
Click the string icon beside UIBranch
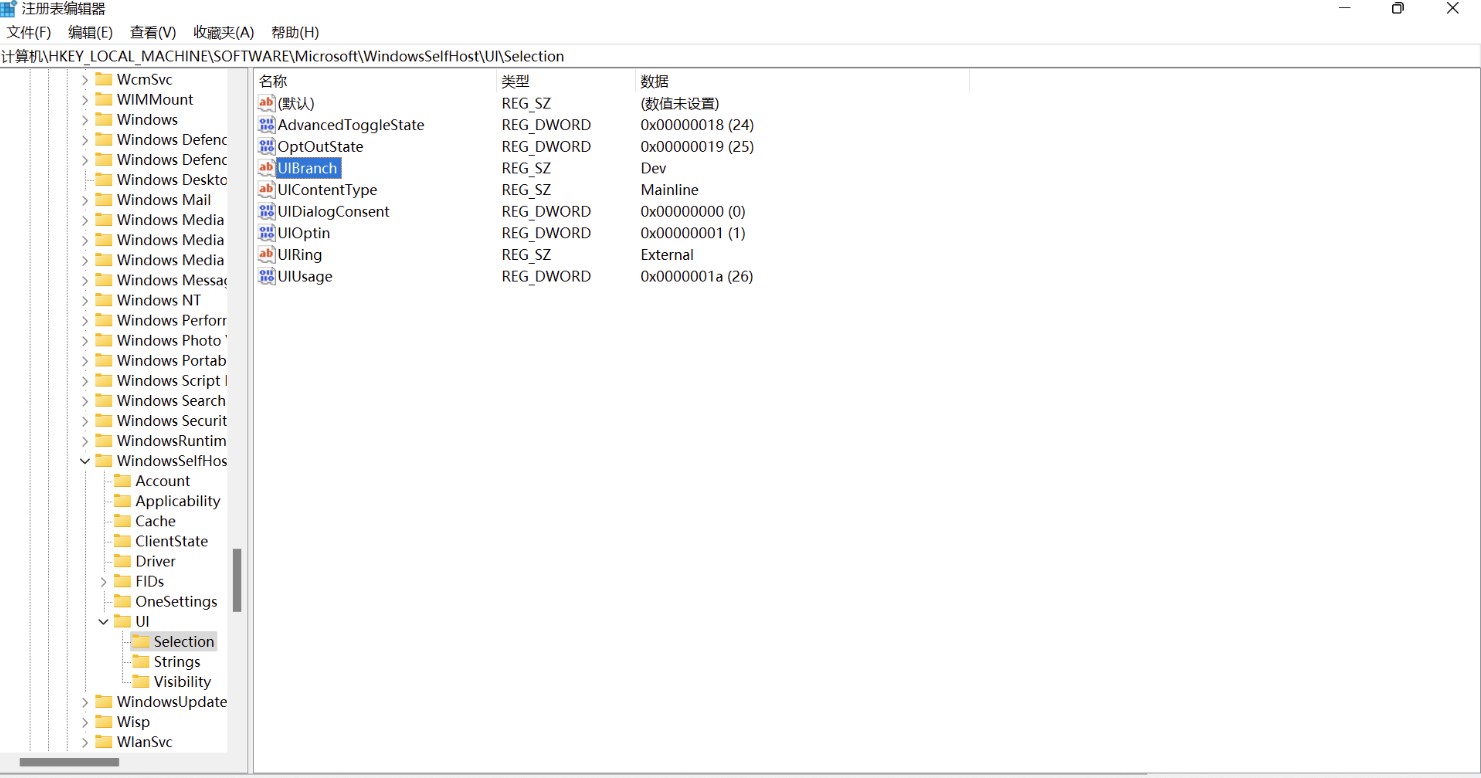tap(266, 168)
